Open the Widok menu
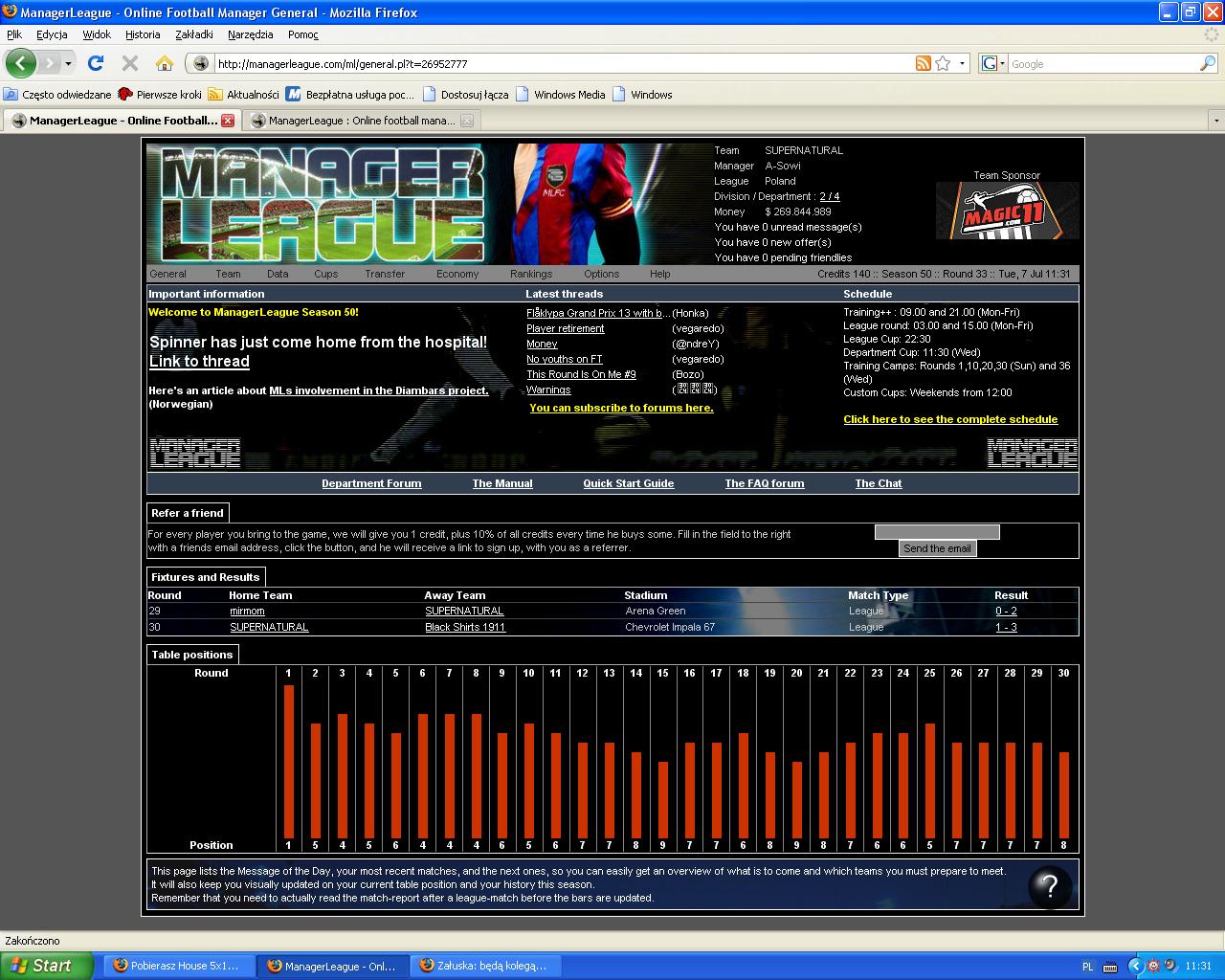The image size is (1225, 980). (97, 34)
